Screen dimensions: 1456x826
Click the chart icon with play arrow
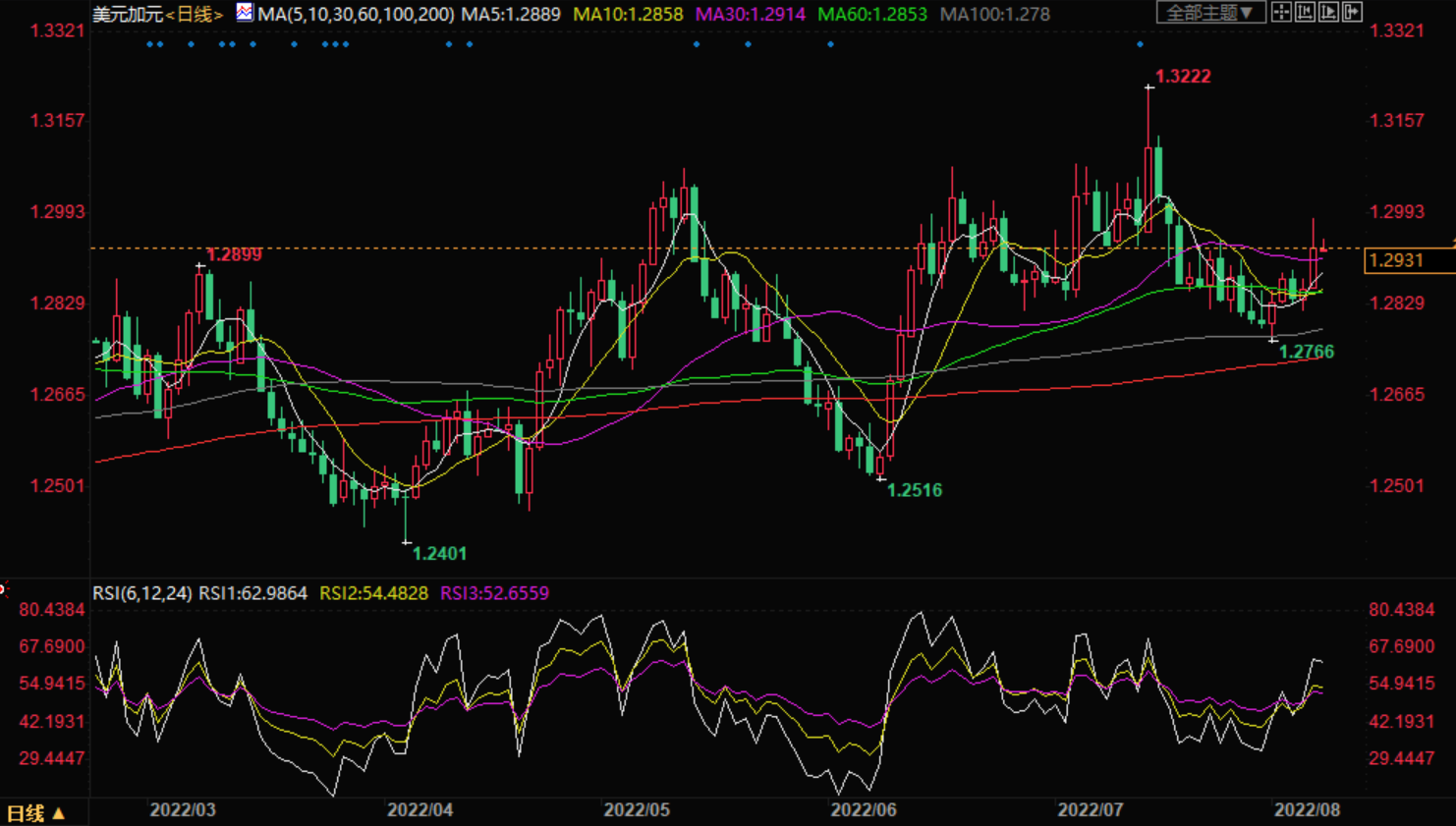coord(1328,13)
